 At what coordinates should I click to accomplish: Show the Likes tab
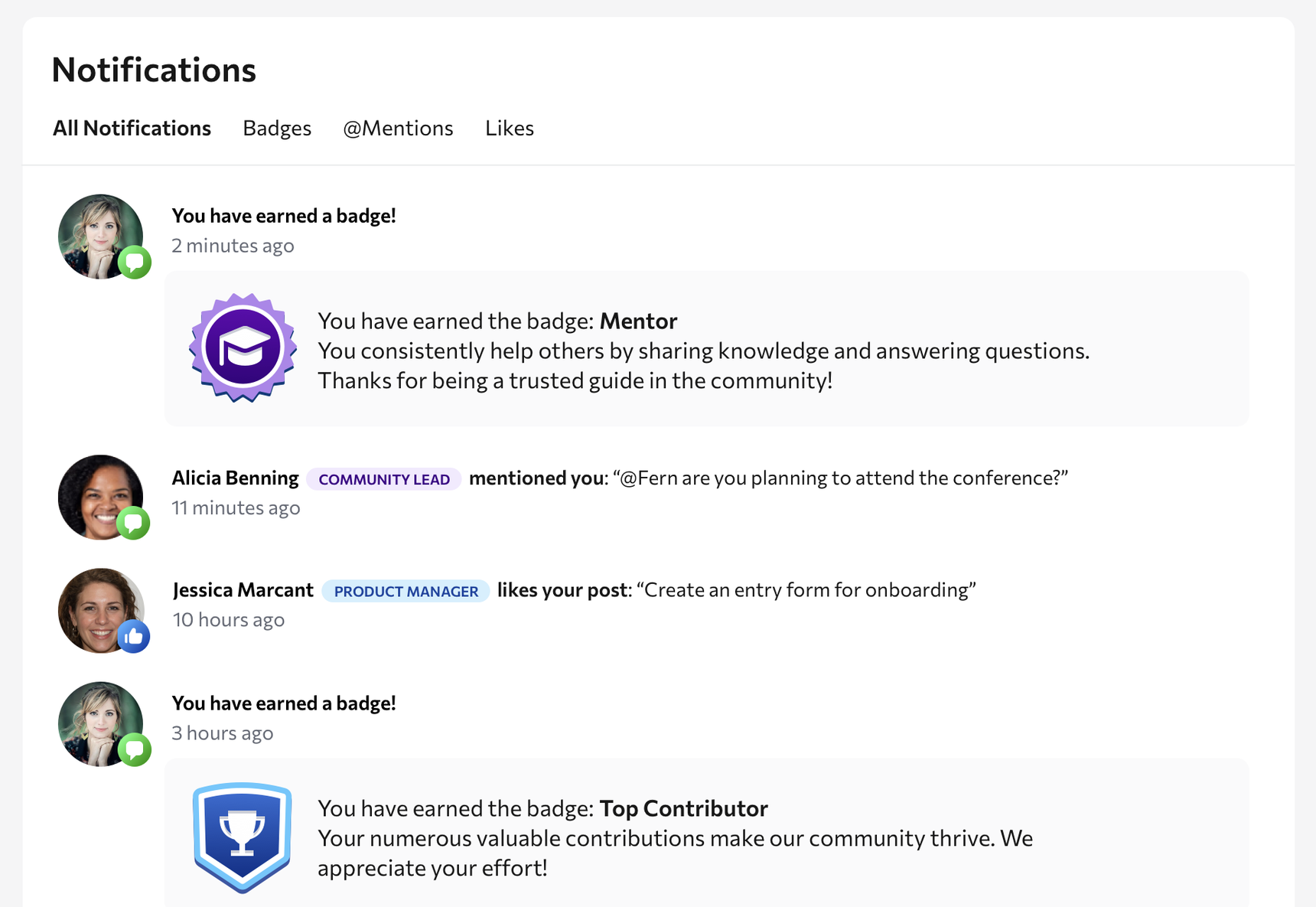(510, 128)
